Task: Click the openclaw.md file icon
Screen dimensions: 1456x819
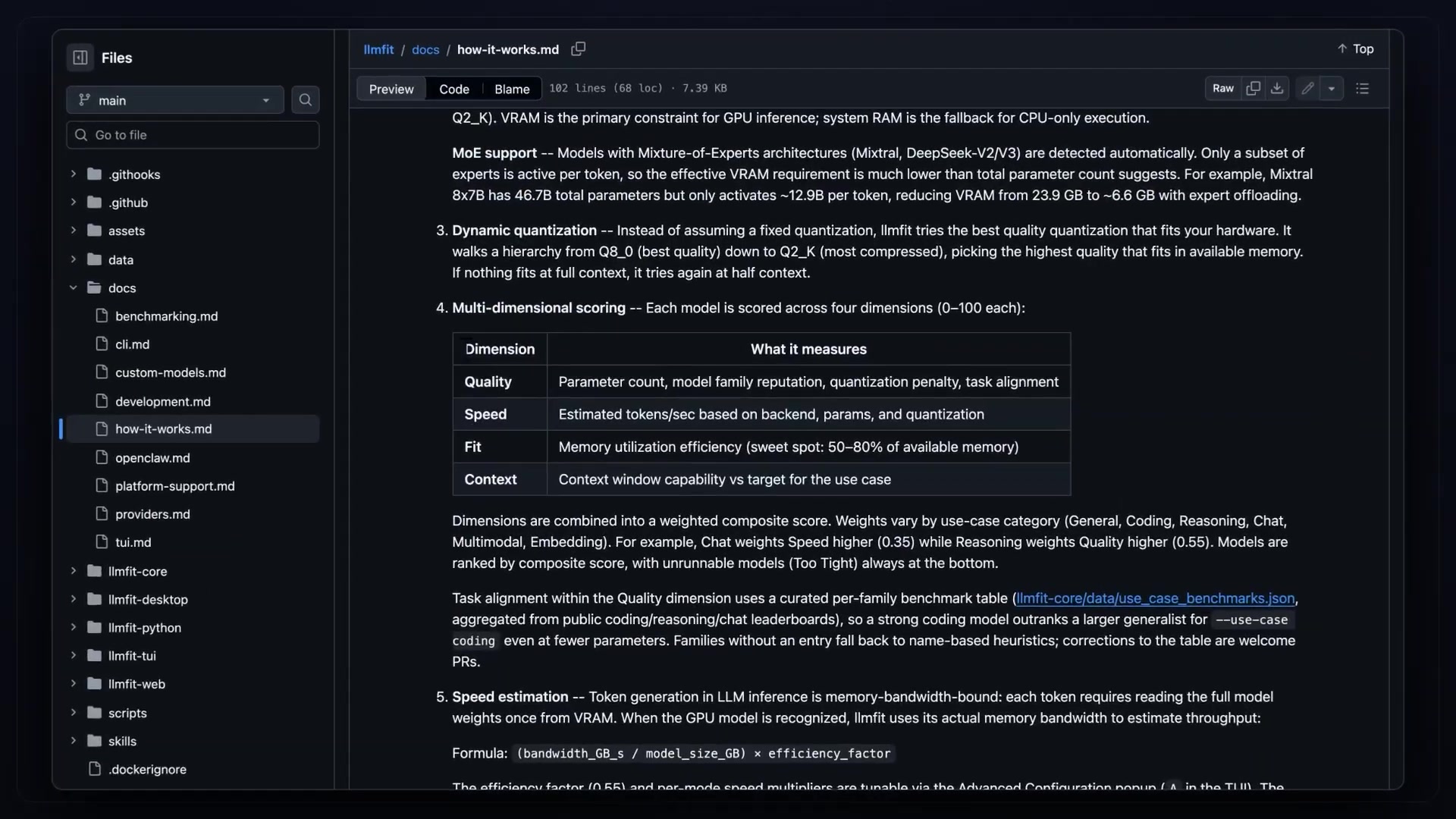Action: click(x=102, y=457)
